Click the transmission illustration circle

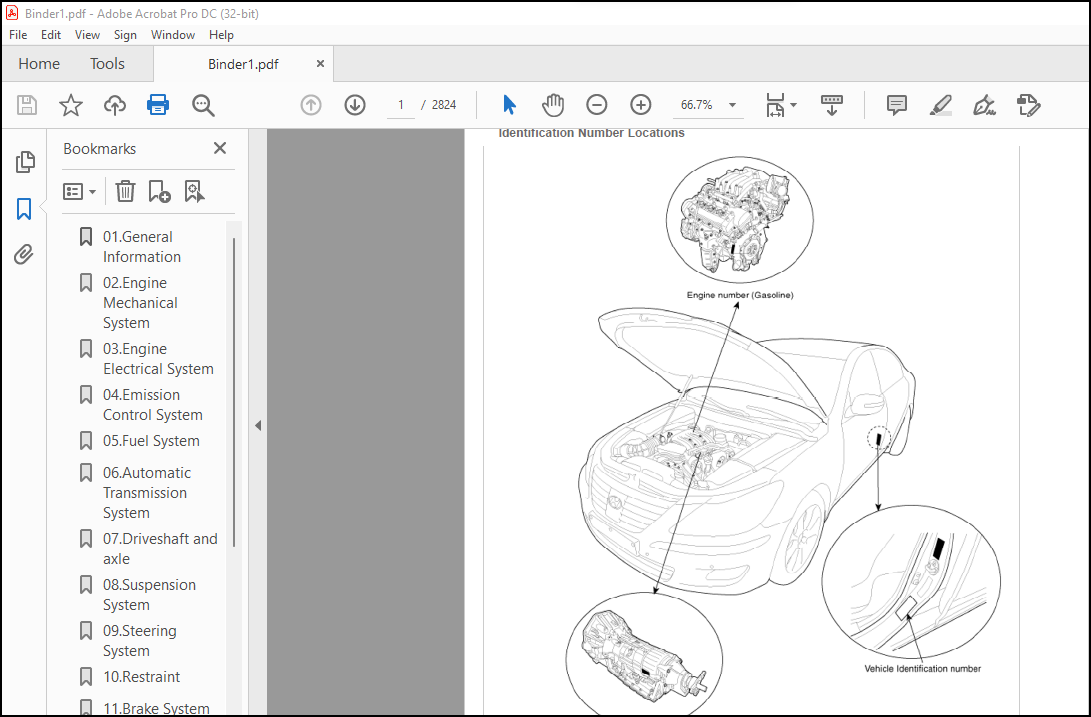[x=644, y=654]
